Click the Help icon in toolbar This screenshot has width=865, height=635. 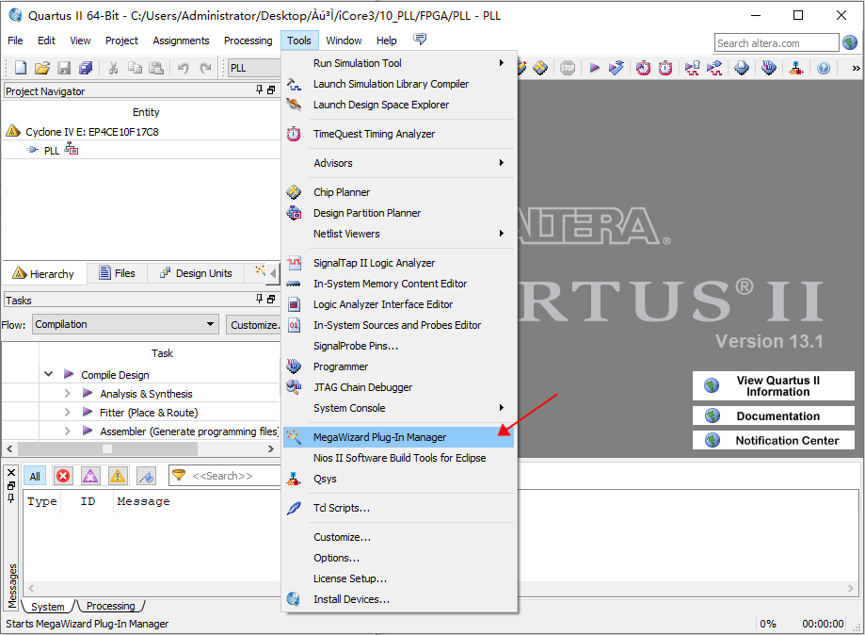click(x=823, y=68)
